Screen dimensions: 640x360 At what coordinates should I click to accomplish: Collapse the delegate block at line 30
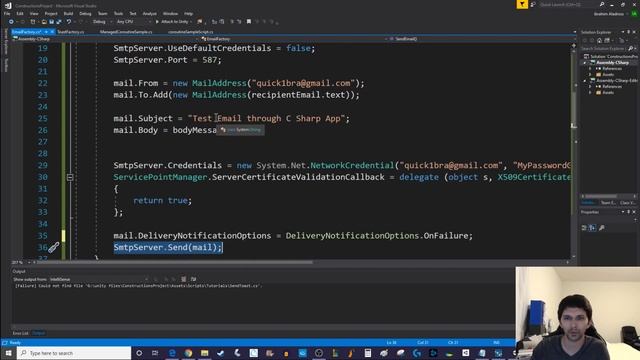click(x=70, y=177)
